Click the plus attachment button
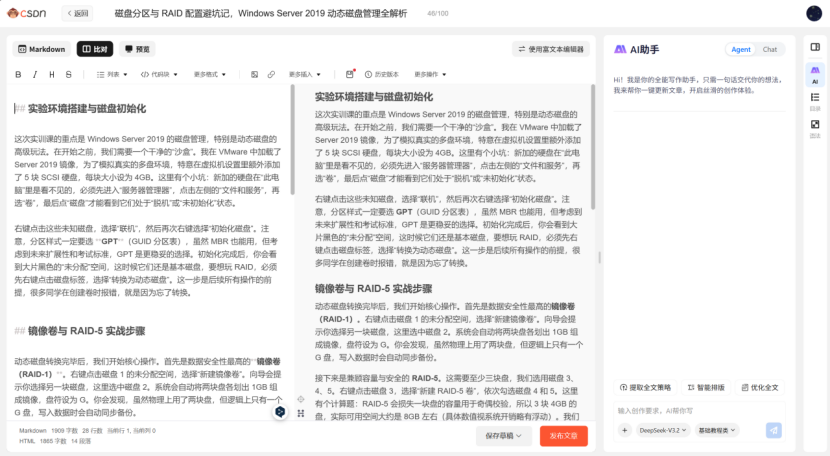 [625, 431]
